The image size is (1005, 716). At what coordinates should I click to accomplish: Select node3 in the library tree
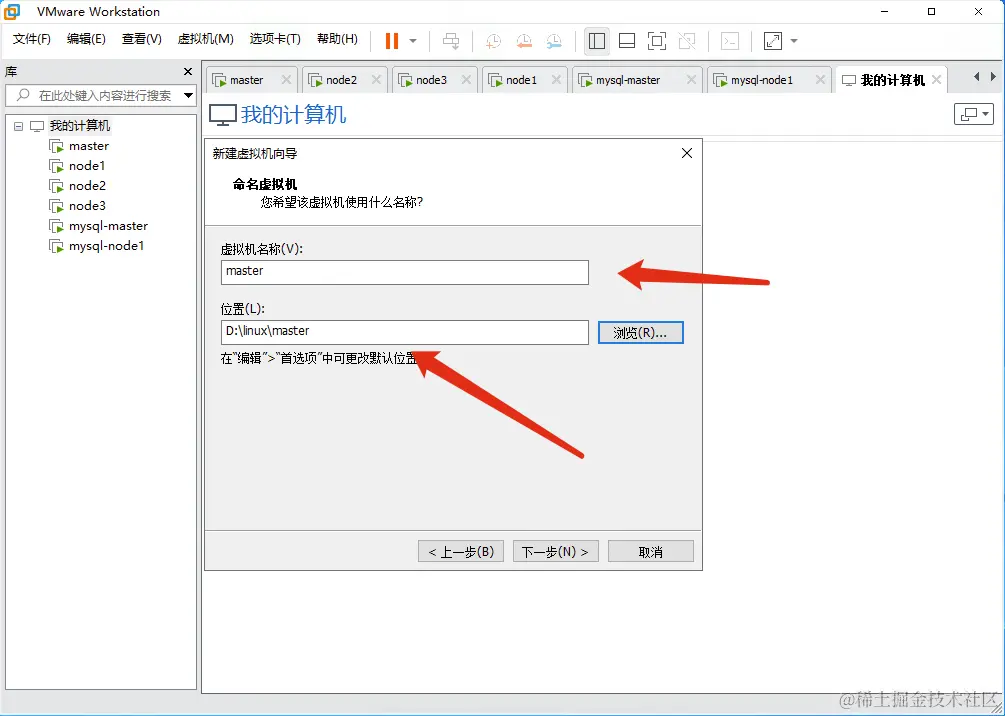(x=87, y=206)
